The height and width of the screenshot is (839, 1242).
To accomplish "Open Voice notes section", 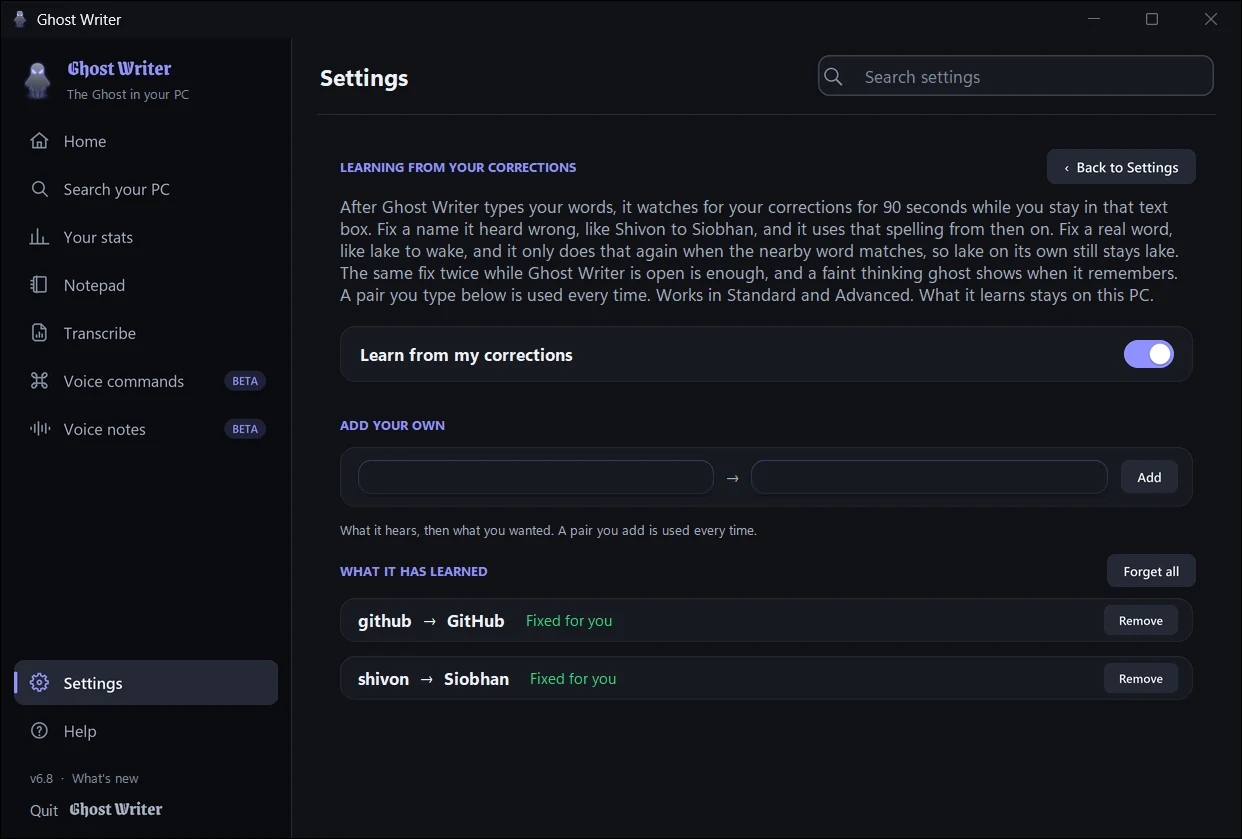I will click(146, 429).
